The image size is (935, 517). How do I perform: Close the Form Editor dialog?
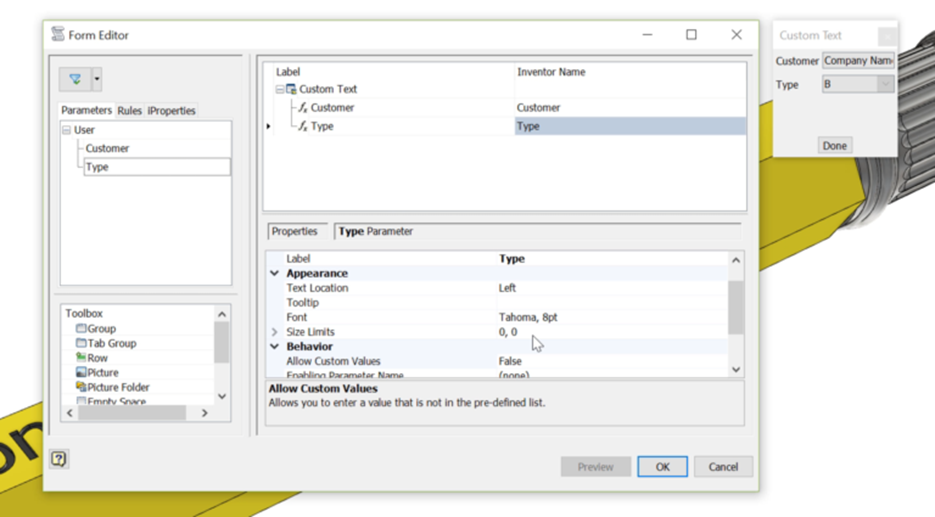[736, 35]
